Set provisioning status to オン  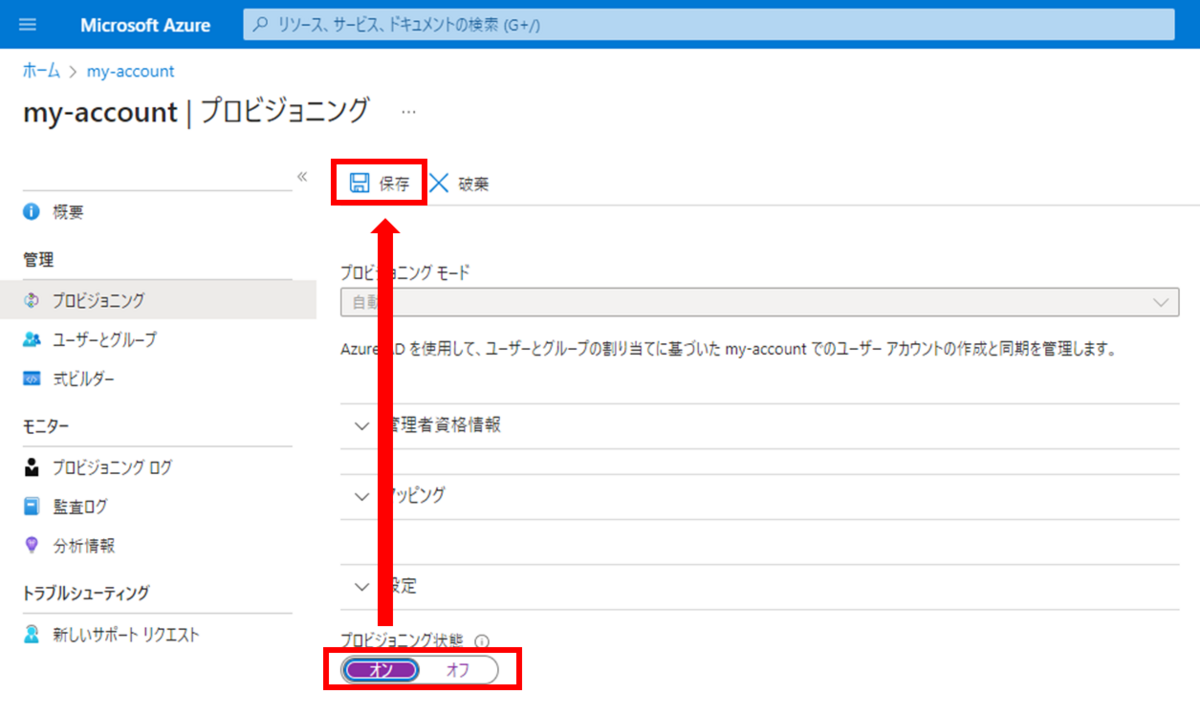tap(380, 670)
